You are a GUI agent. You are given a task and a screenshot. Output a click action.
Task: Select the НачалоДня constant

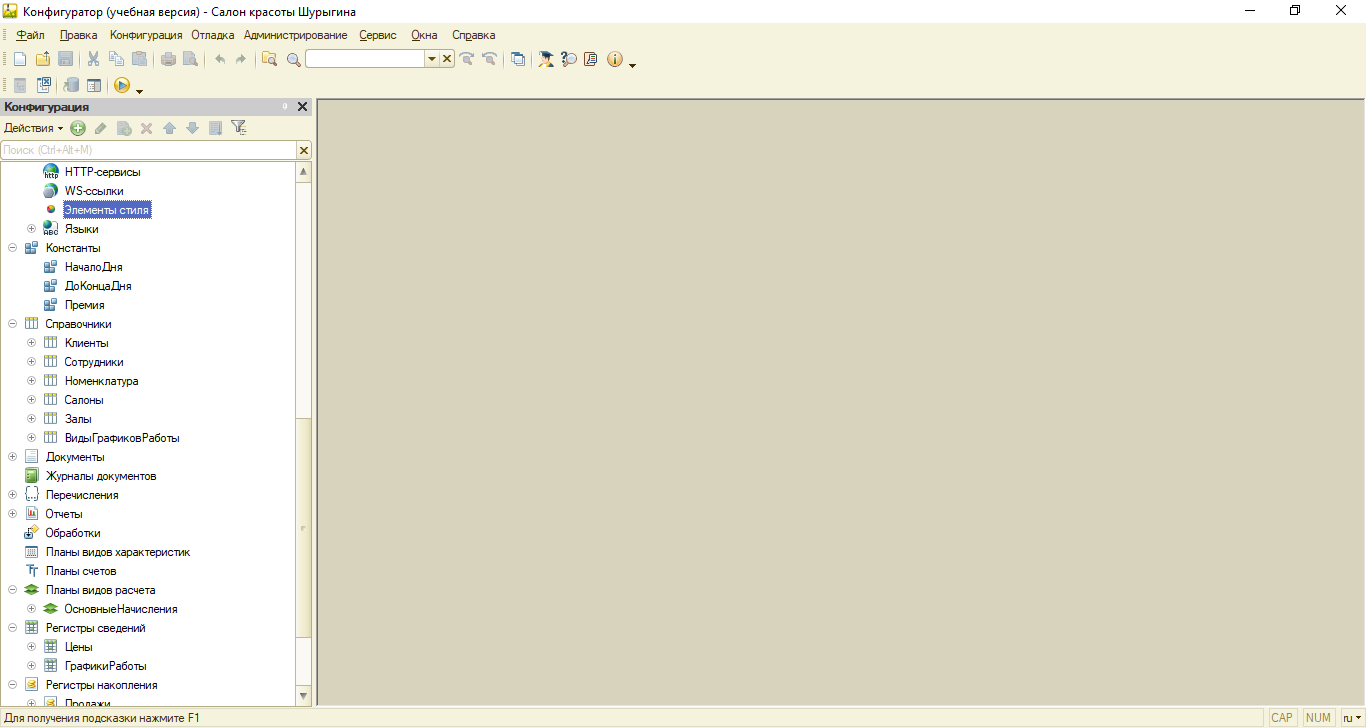click(x=94, y=267)
